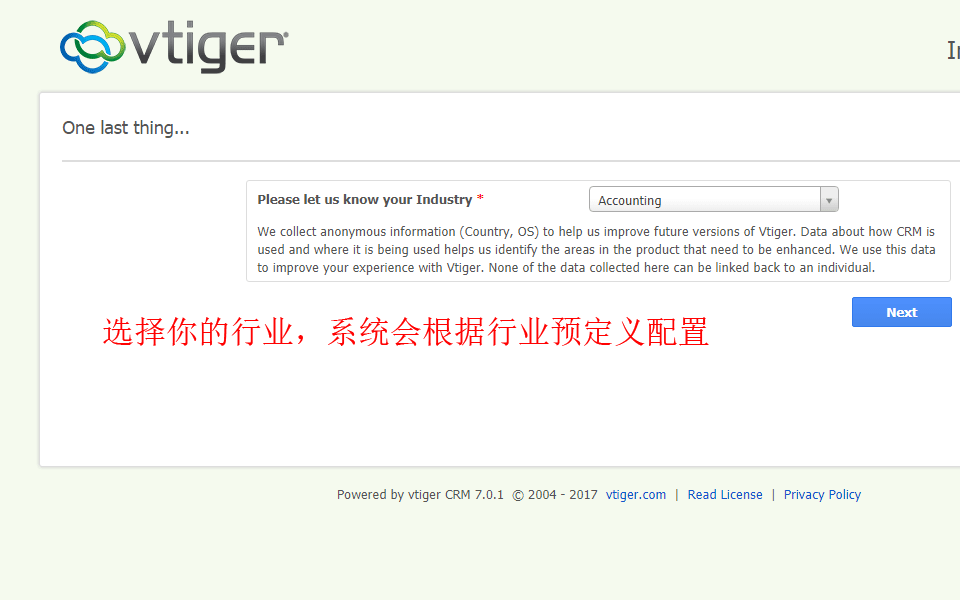Image resolution: width=960 pixels, height=600 pixels.
Task: Click the separator between vtiger.com and Read License
Action: pyautogui.click(x=677, y=495)
